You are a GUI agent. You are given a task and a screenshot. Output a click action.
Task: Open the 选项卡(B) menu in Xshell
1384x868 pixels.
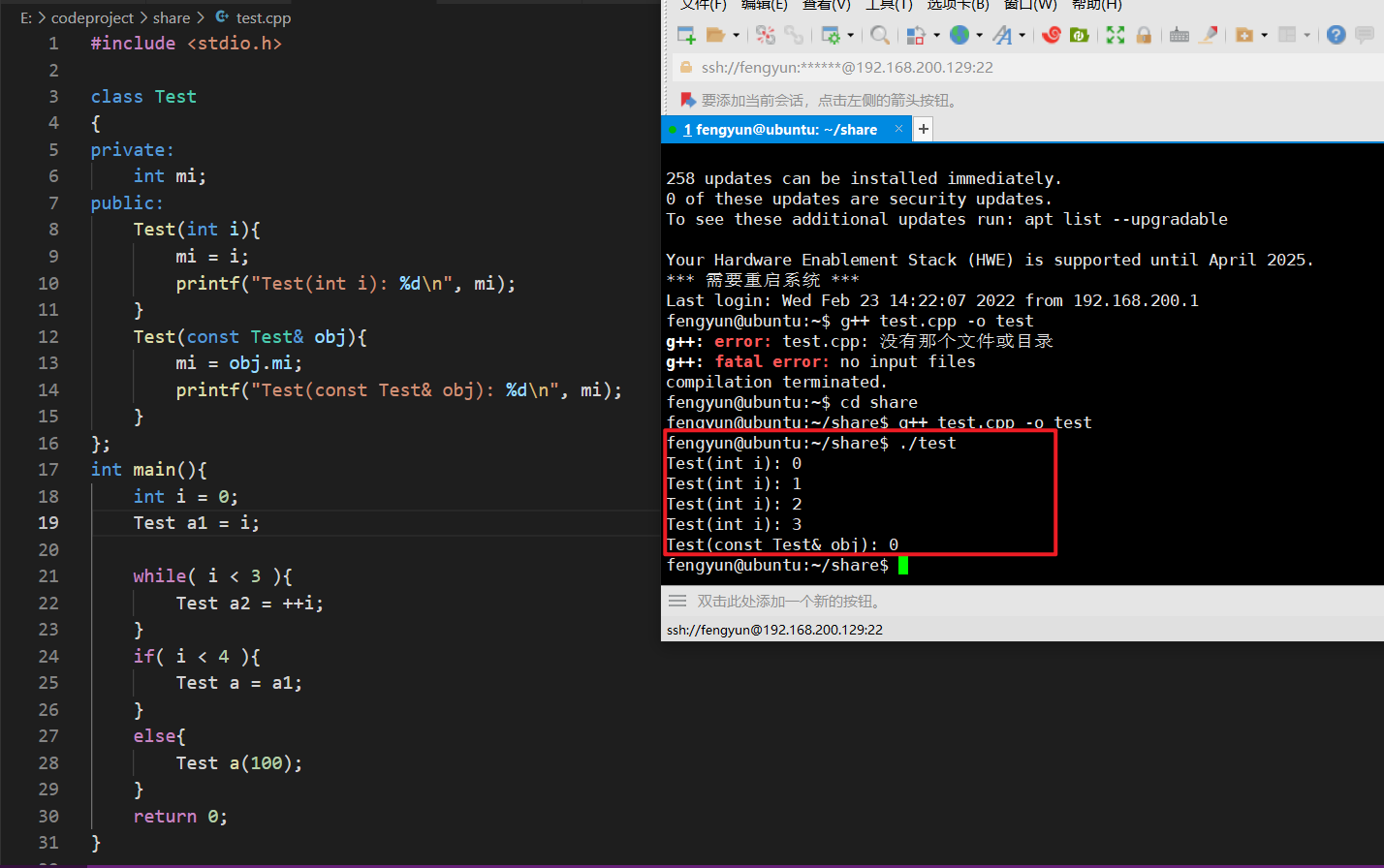coord(959,5)
